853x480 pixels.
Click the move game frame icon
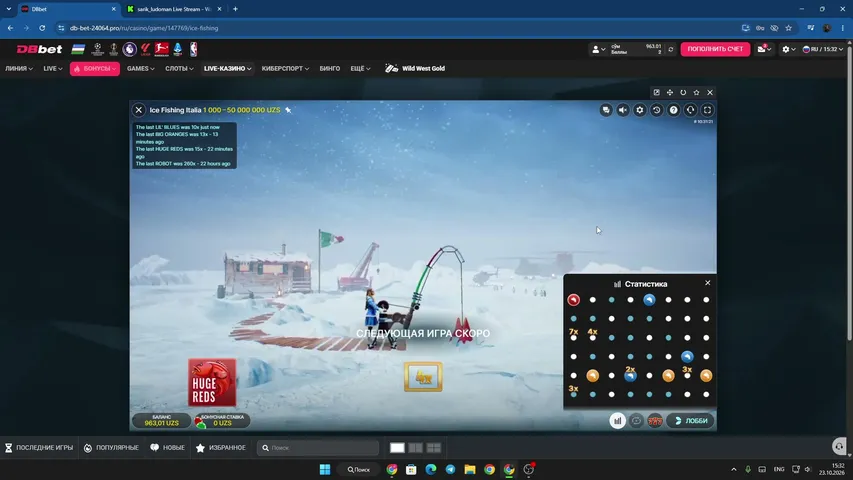[x=670, y=93]
